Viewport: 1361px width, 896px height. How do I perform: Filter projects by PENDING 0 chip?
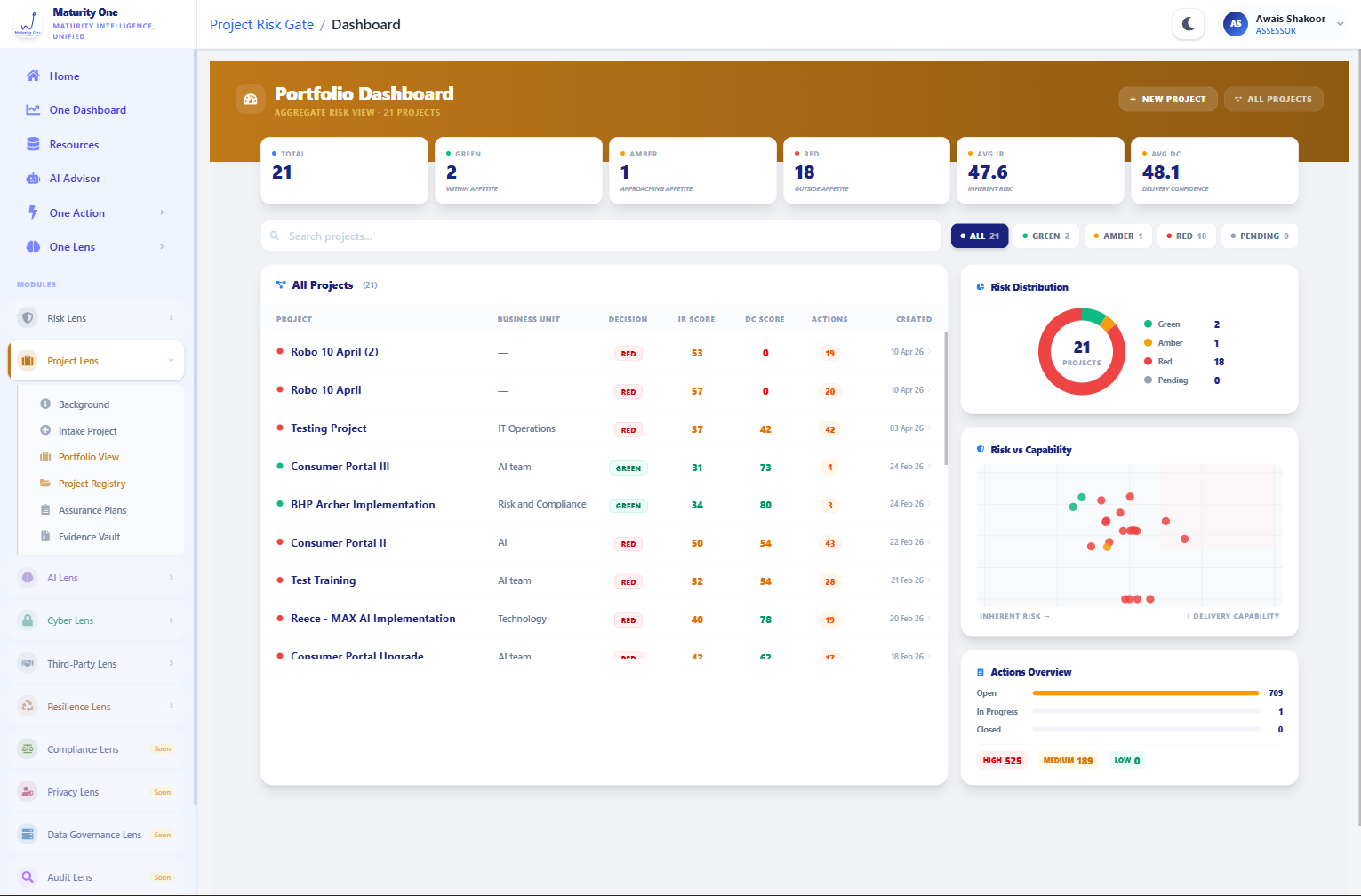click(x=1260, y=236)
